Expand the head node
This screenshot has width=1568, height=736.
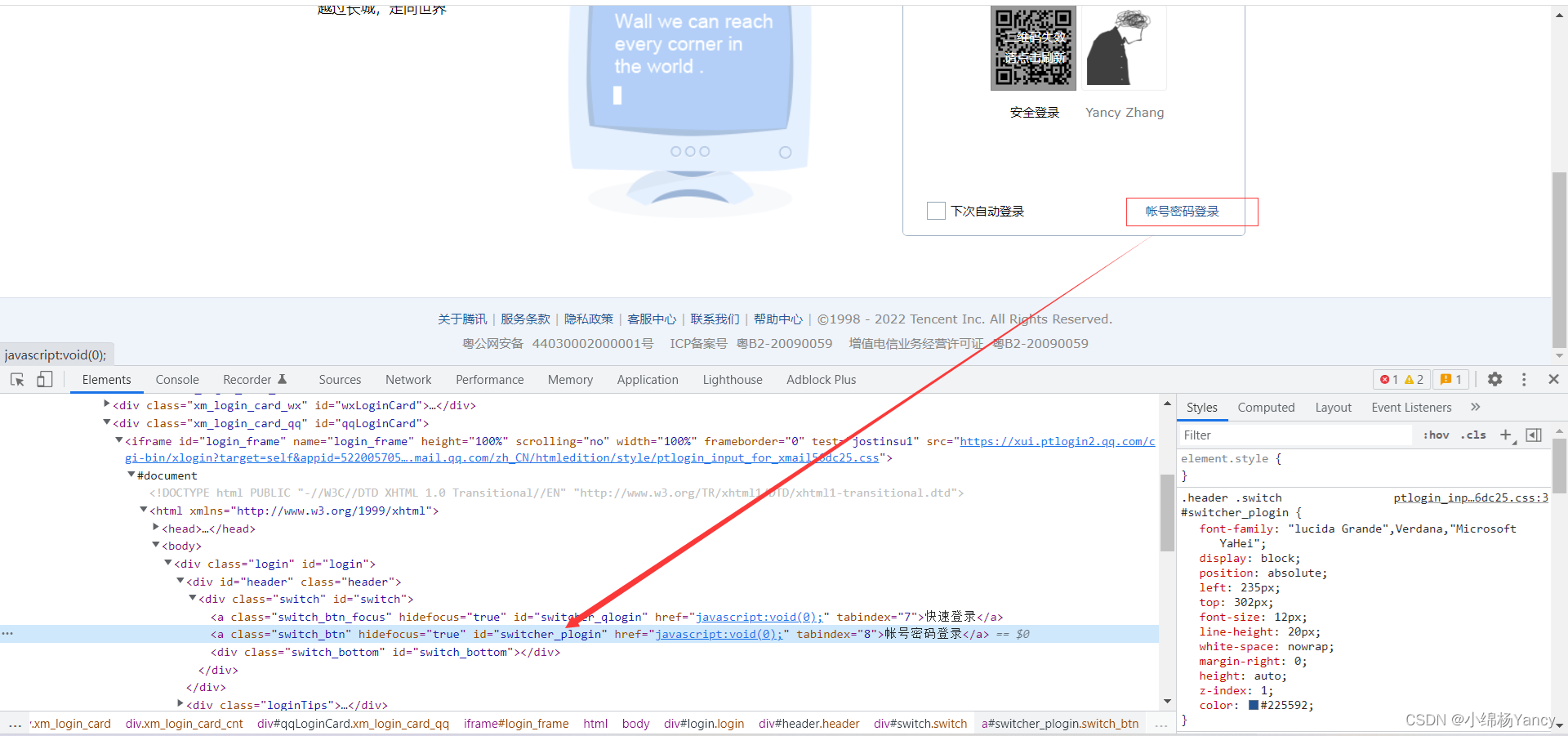[155, 528]
